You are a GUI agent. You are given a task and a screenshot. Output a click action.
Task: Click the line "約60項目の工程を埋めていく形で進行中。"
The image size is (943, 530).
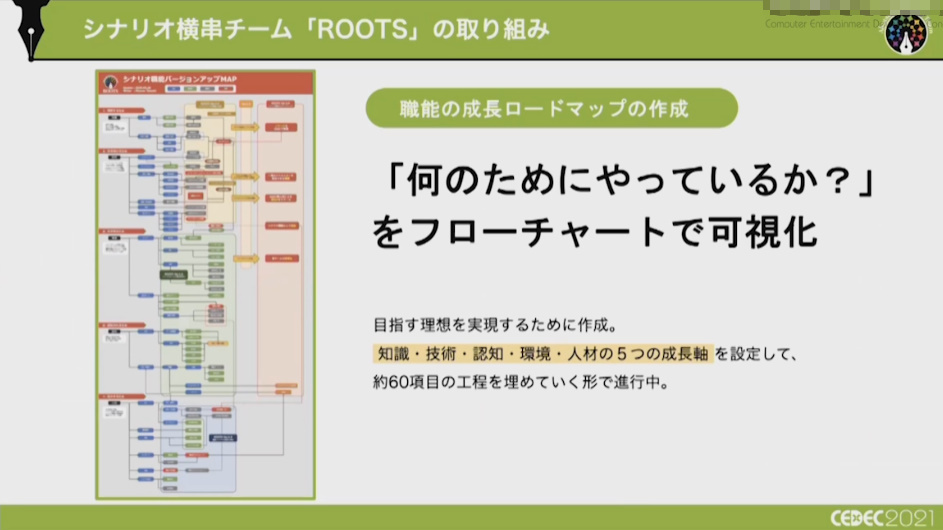click(519, 382)
